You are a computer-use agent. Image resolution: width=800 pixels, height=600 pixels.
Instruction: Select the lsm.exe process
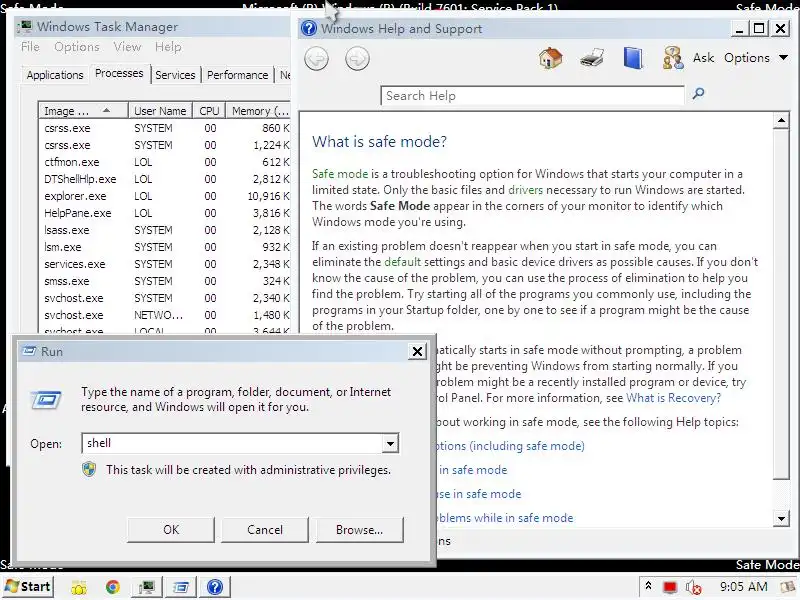pos(166,247)
